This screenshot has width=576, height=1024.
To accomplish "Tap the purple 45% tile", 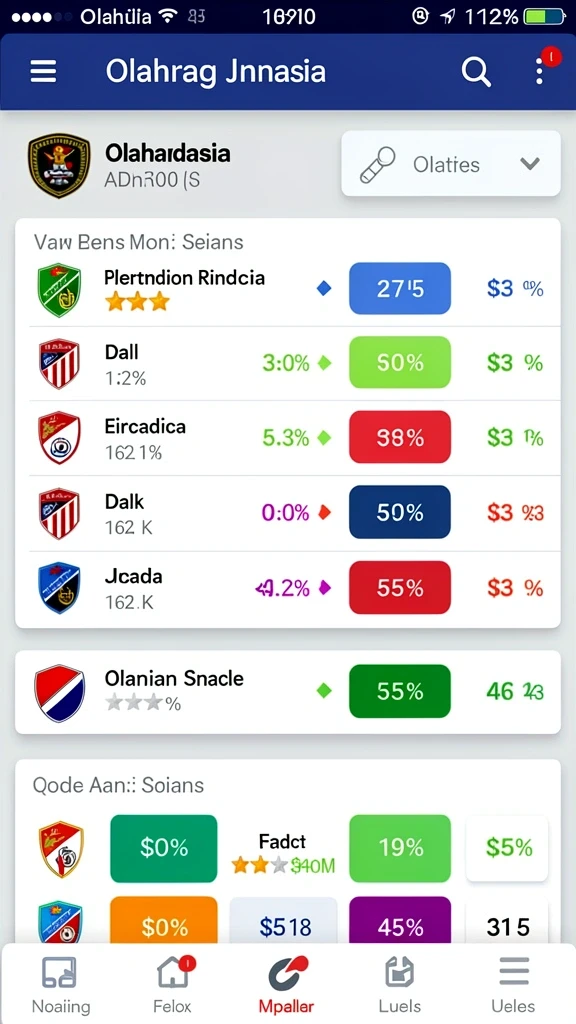I will 400,921.
